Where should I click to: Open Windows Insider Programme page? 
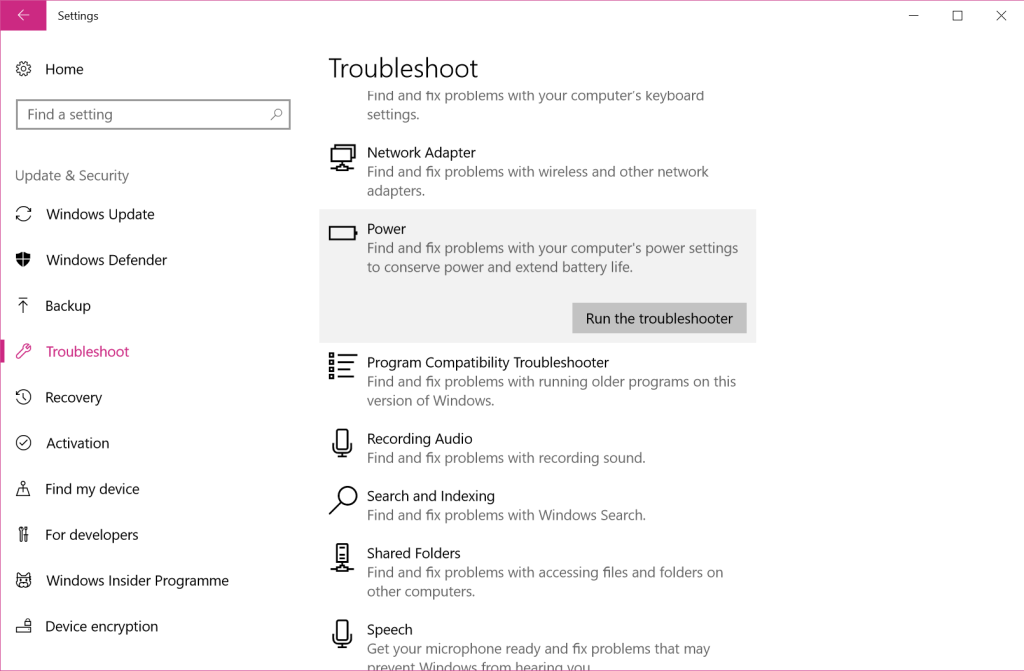pyautogui.click(x=137, y=580)
